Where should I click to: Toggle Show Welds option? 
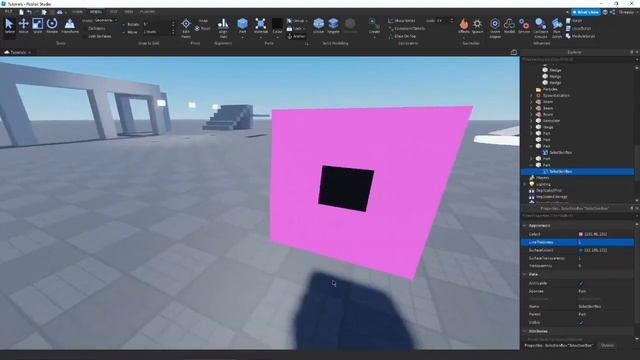coord(402,20)
